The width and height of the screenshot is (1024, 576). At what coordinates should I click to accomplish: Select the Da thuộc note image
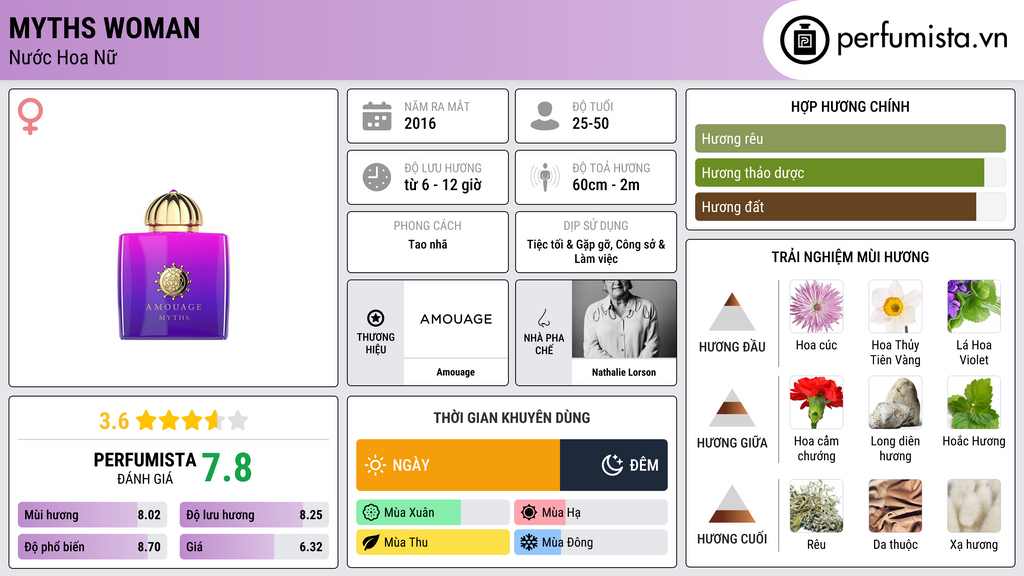pyautogui.click(x=895, y=506)
